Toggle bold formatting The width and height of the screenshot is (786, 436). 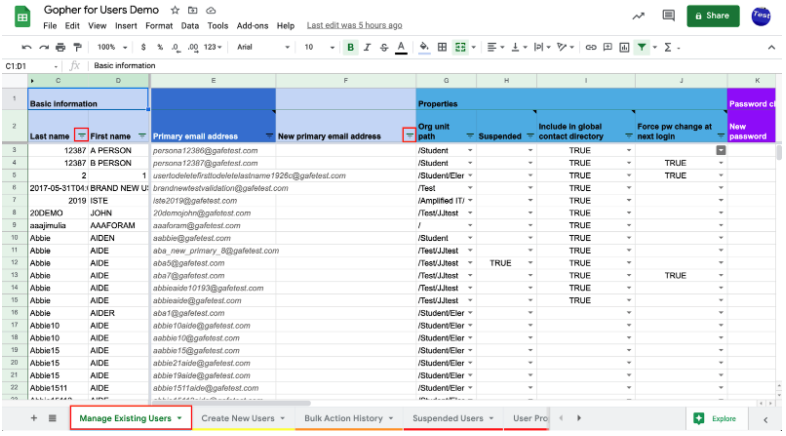(x=350, y=47)
